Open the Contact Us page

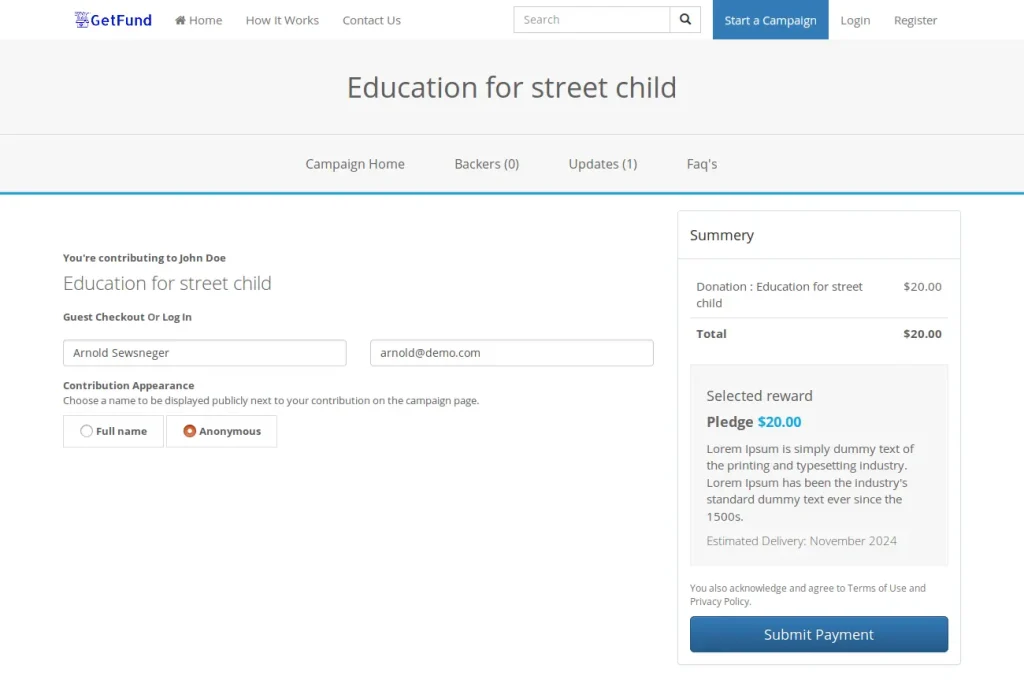point(372,20)
